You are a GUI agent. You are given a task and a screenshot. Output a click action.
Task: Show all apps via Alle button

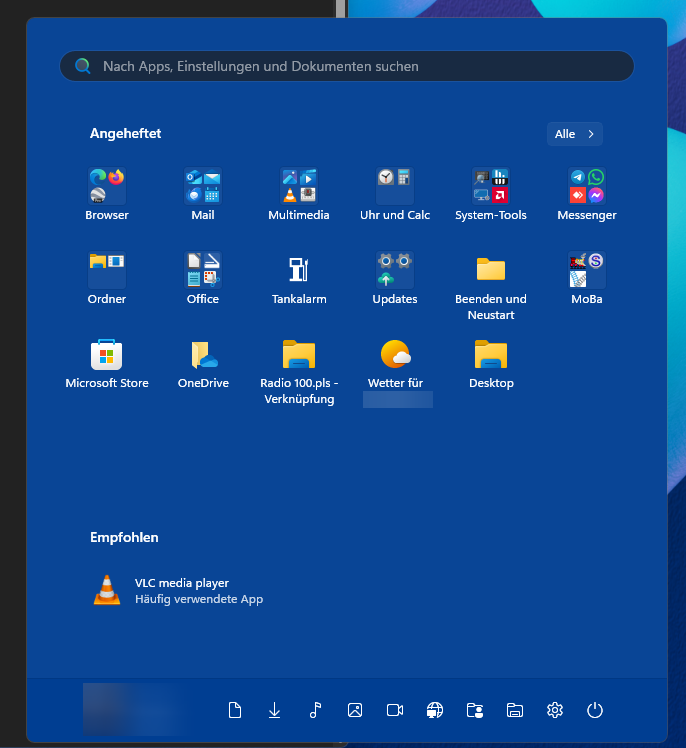[575, 134]
